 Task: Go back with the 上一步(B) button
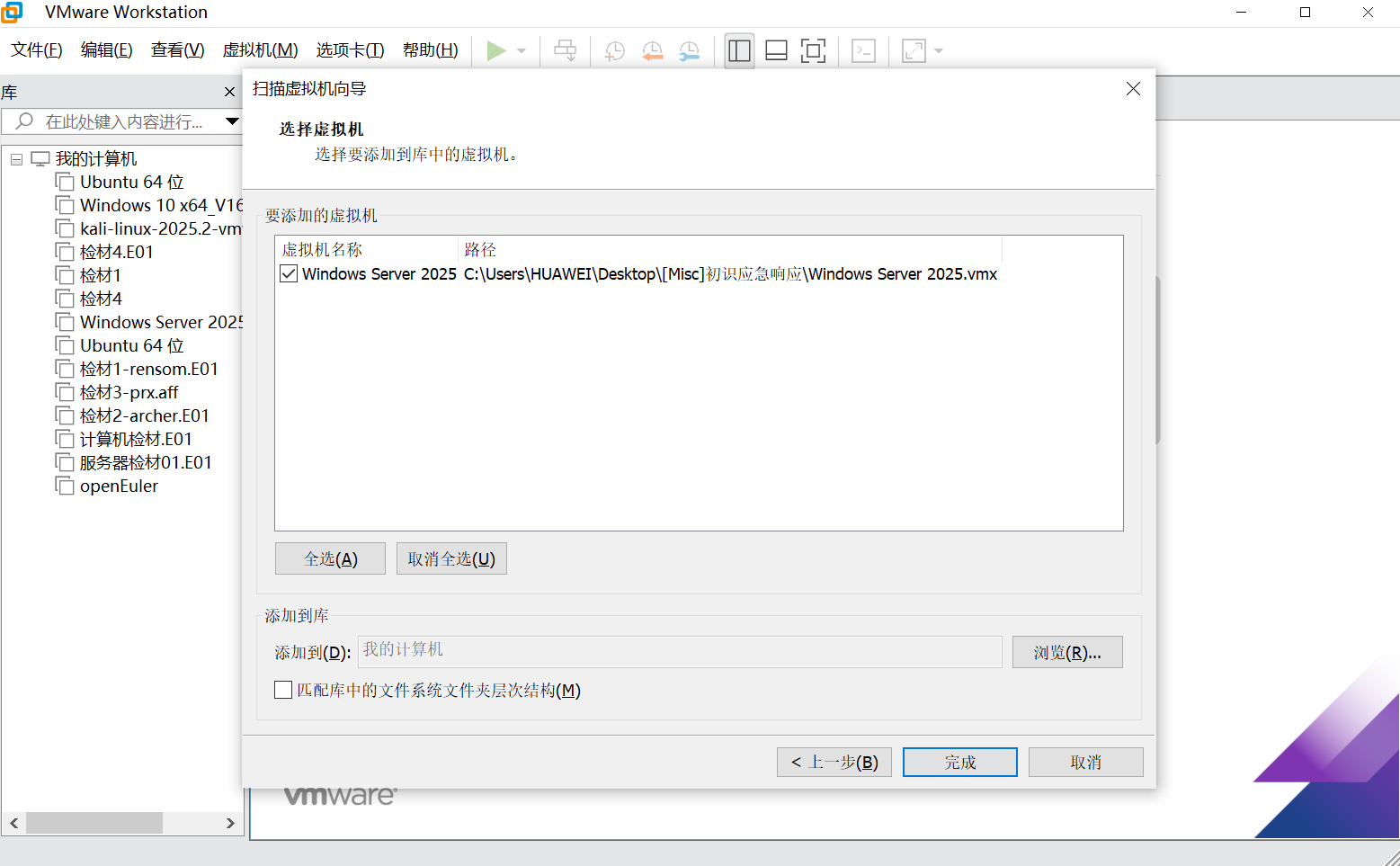pyautogui.click(x=834, y=763)
